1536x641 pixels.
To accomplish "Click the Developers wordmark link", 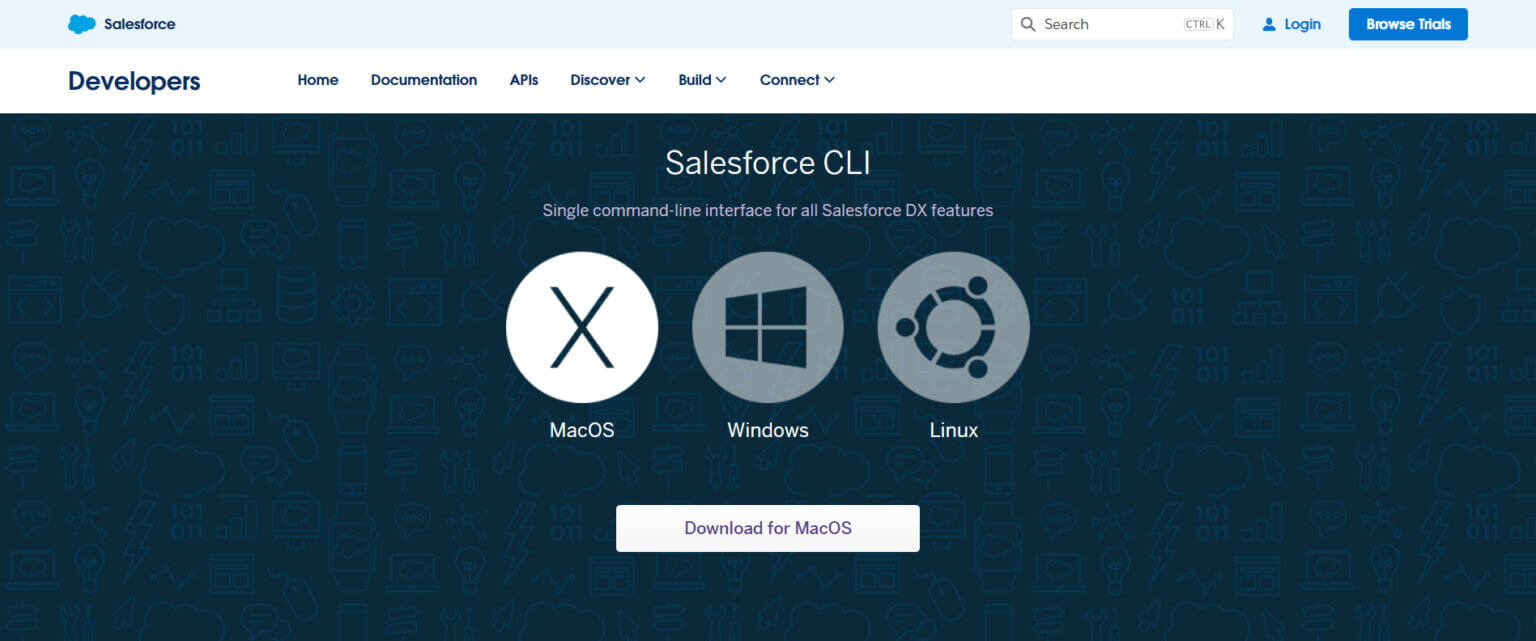I will (133, 81).
